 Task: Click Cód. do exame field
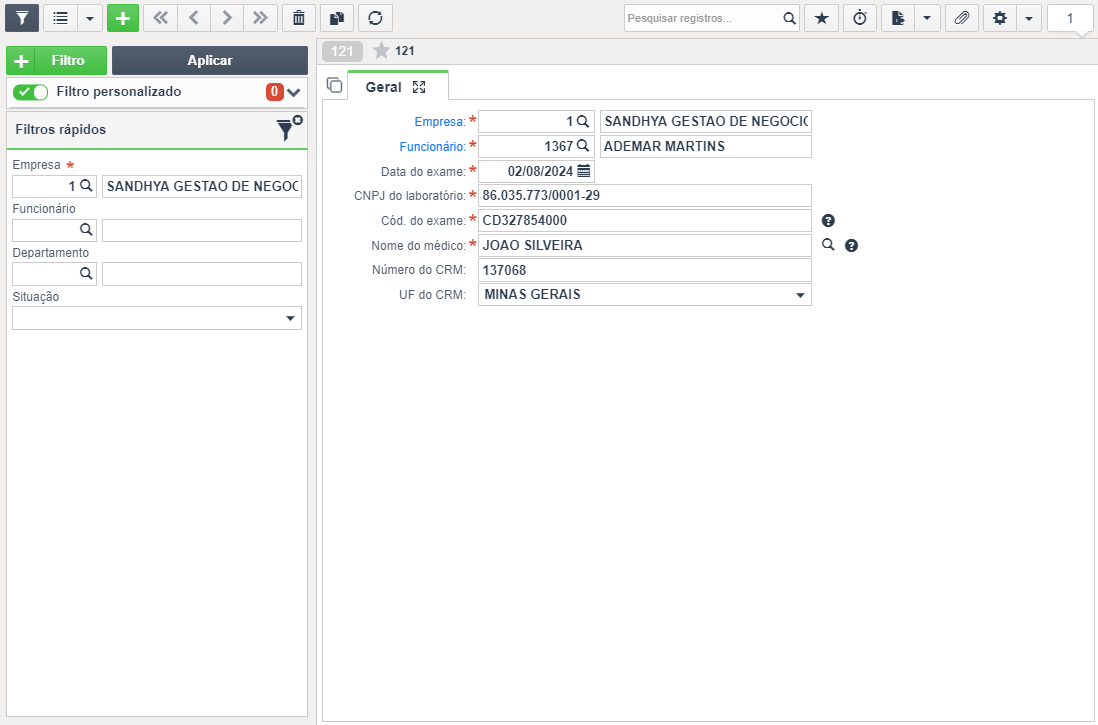pyautogui.click(x=644, y=221)
